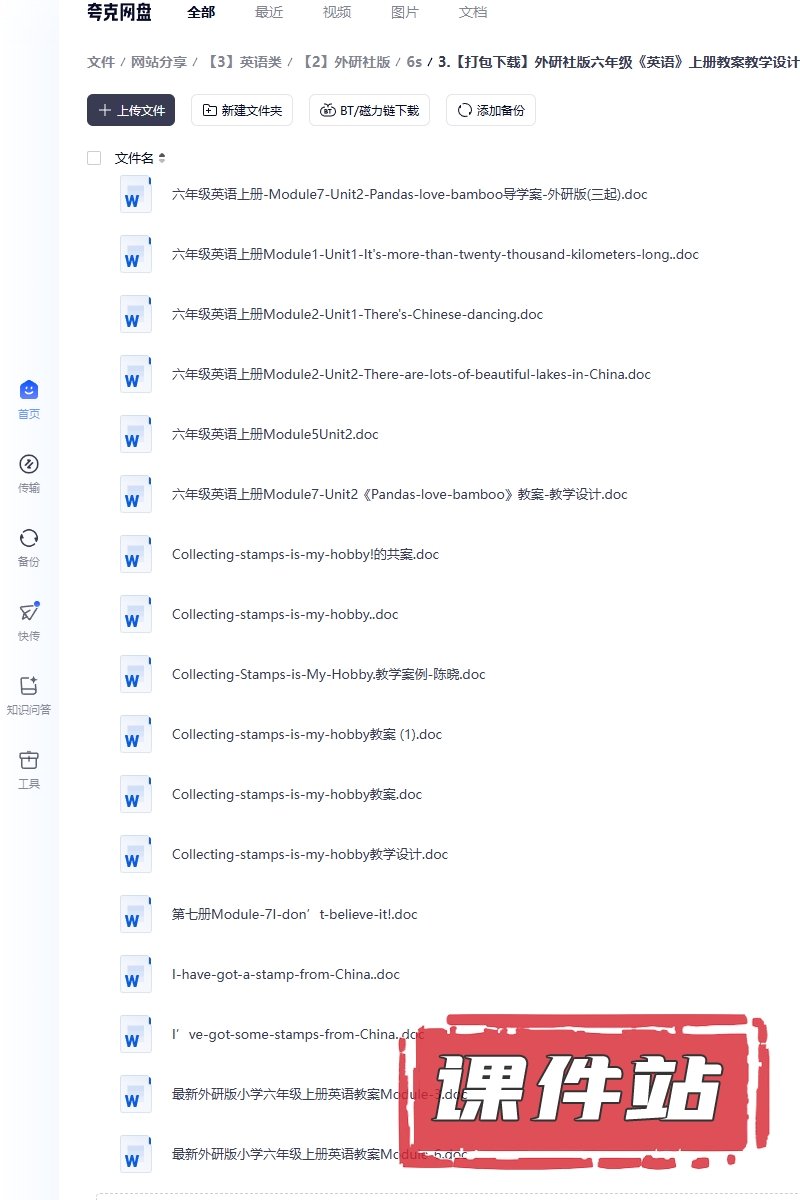Open Collecting-stamps-is-my-hobby教学设计.doc file
The width and height of the screenshot is (800, 1200).
click(310, 854)
